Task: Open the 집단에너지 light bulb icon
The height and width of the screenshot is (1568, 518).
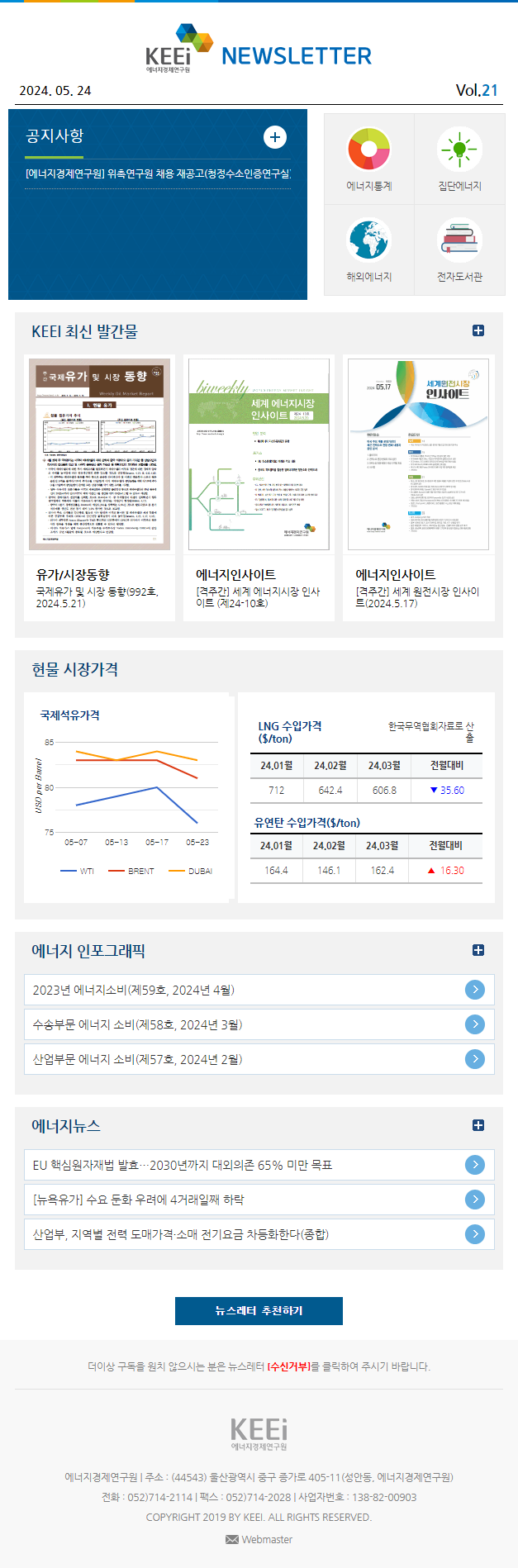Action: pyautogui.click(x=459, y=150)
